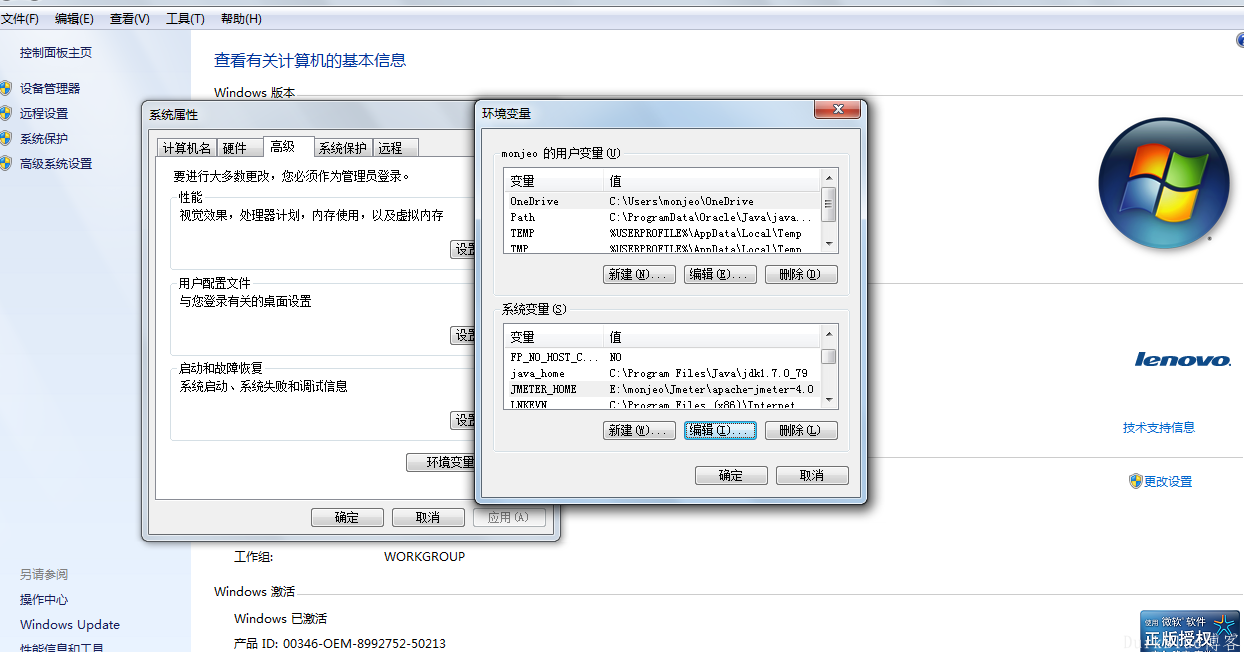Open Windows Update link

70,624
